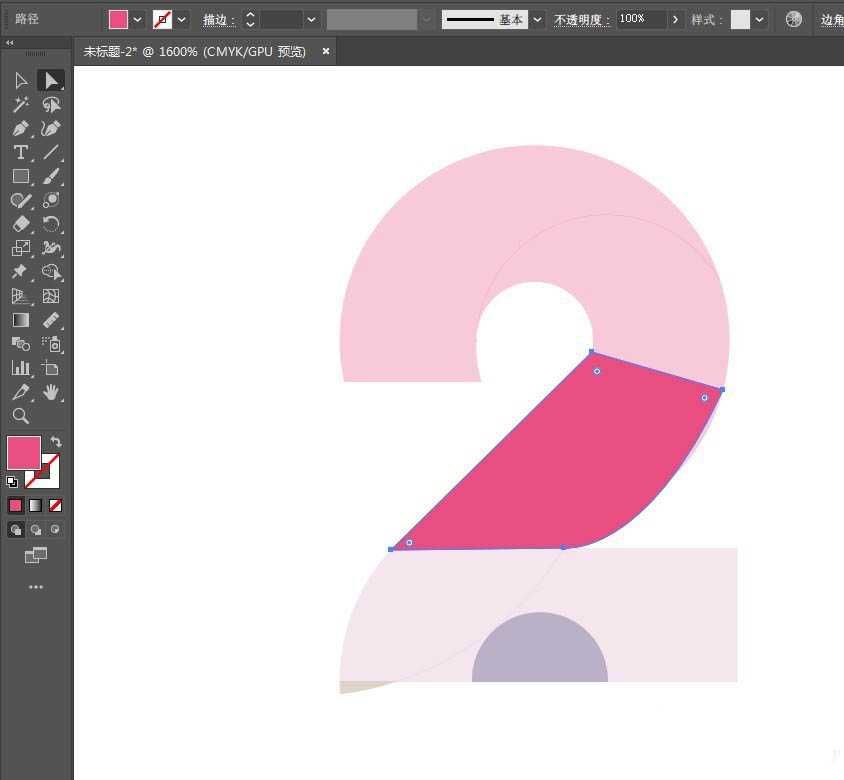Switch paint mode to Gradient
844x780 pixels.
tap(35, 506)
